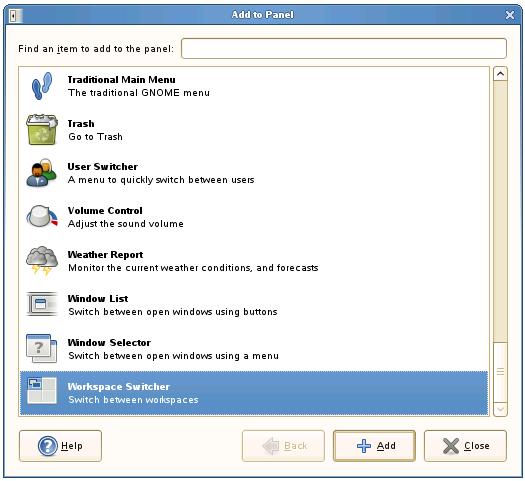Click 'Adjust the sound volume' description

pos(126,224)
